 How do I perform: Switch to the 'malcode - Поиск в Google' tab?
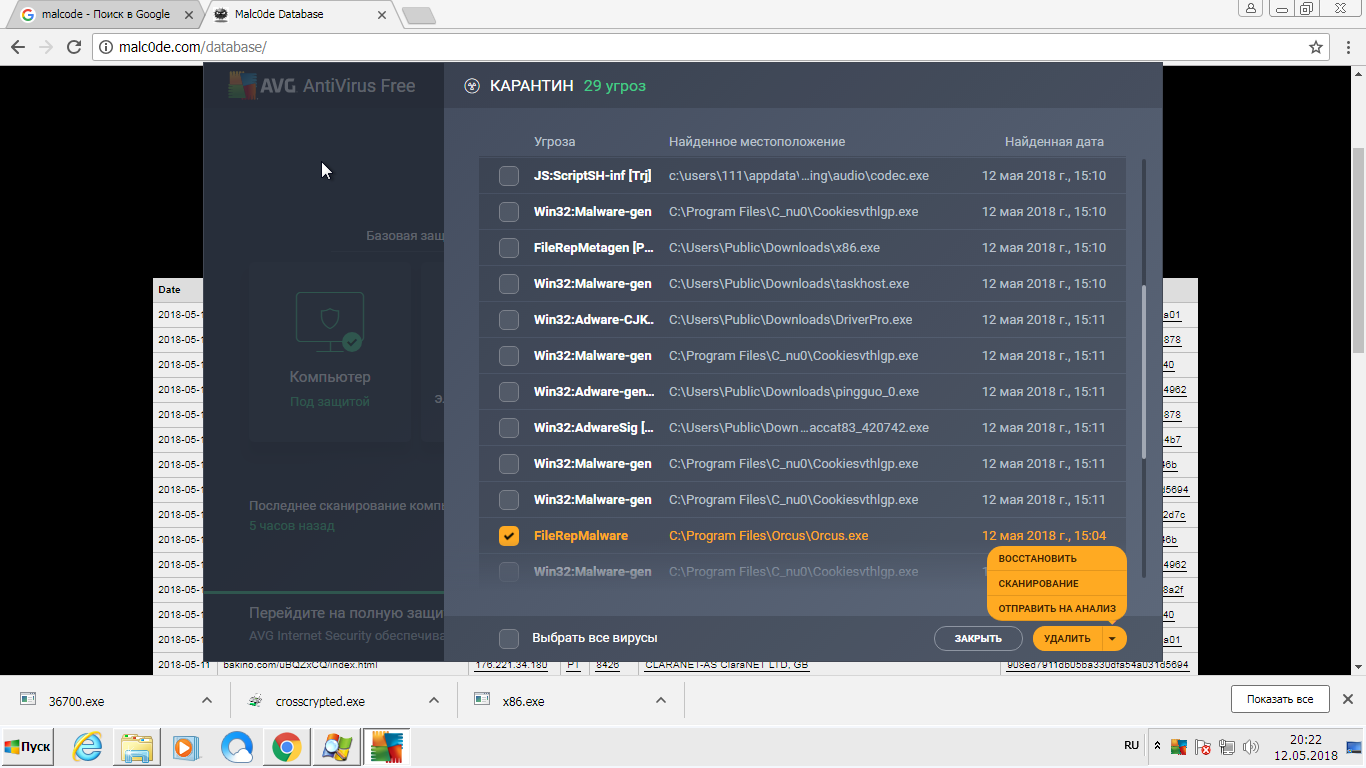coord(106,15)
